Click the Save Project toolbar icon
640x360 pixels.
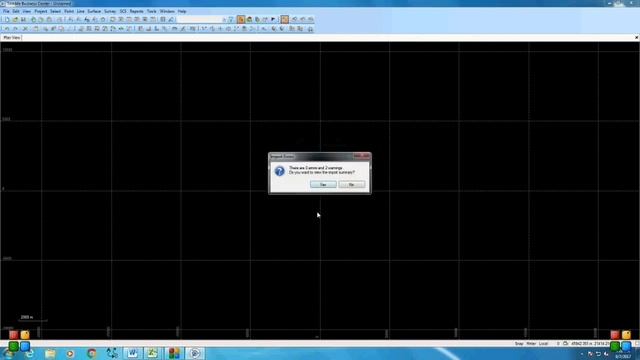pos(23,20)
